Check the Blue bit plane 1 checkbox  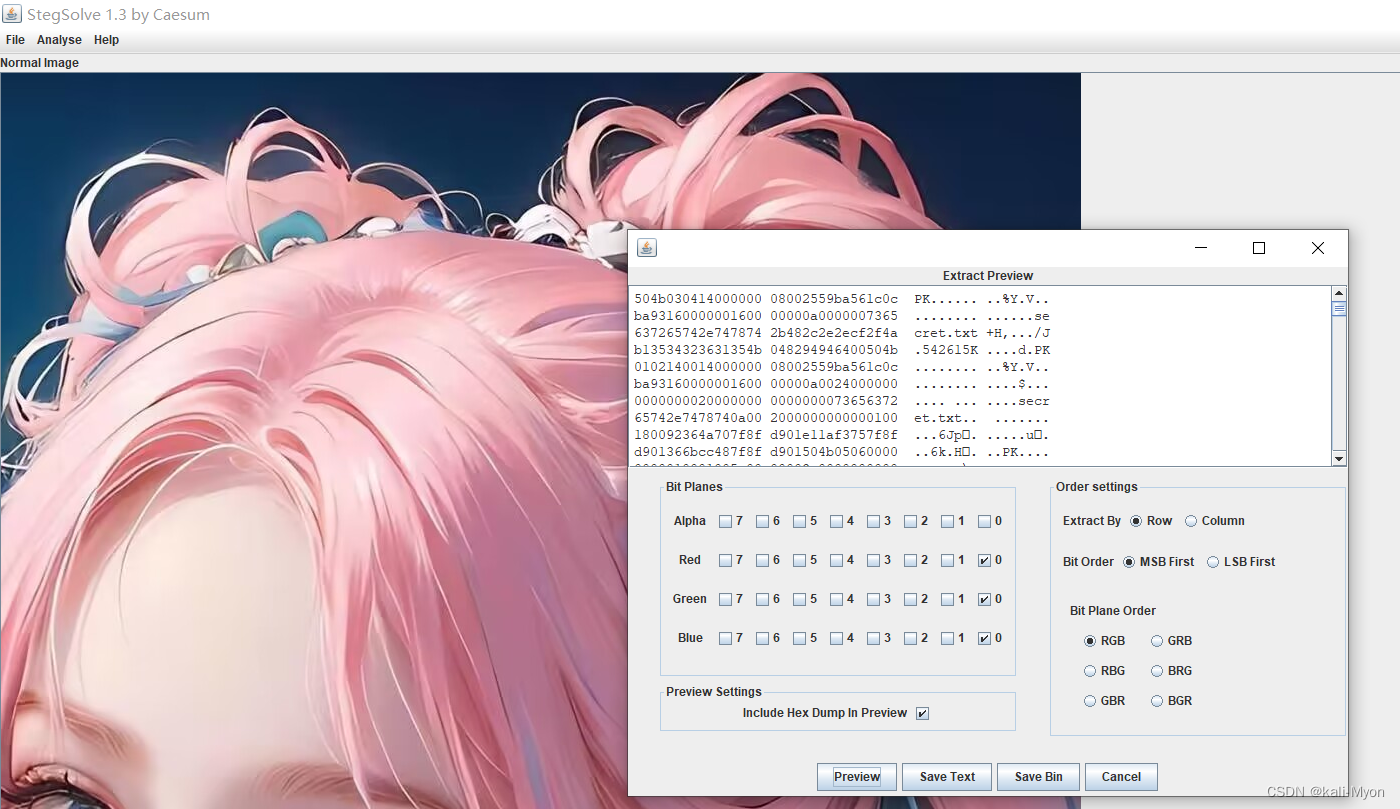pyautogui.click(x=947, y=638)
